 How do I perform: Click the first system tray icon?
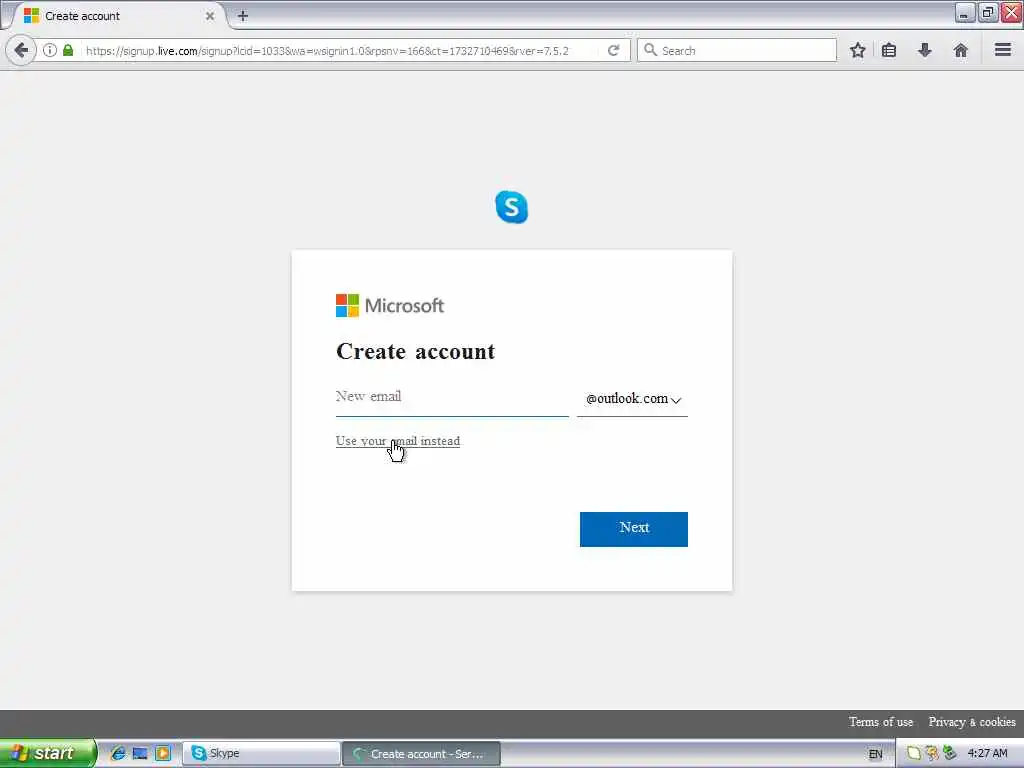(914, 753)
